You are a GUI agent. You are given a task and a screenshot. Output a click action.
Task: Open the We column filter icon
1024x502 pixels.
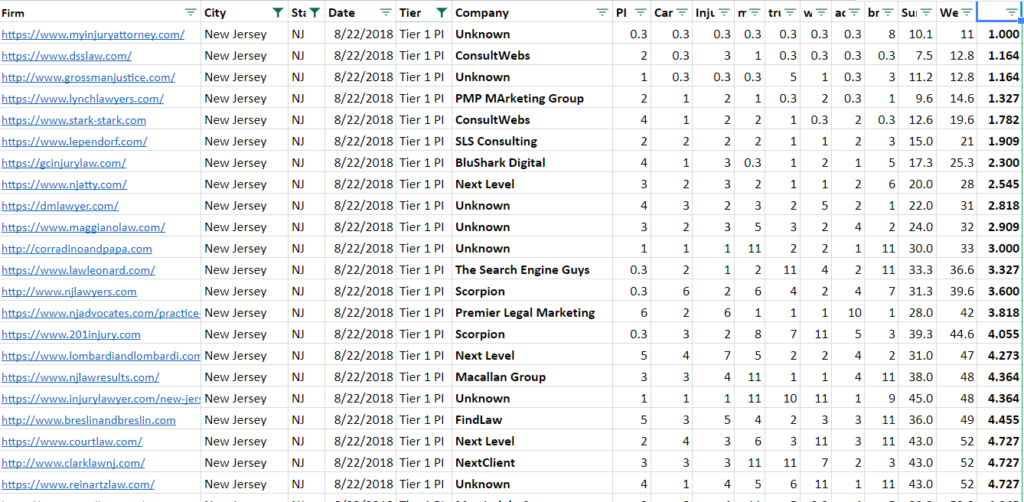(x=966, y=12)
